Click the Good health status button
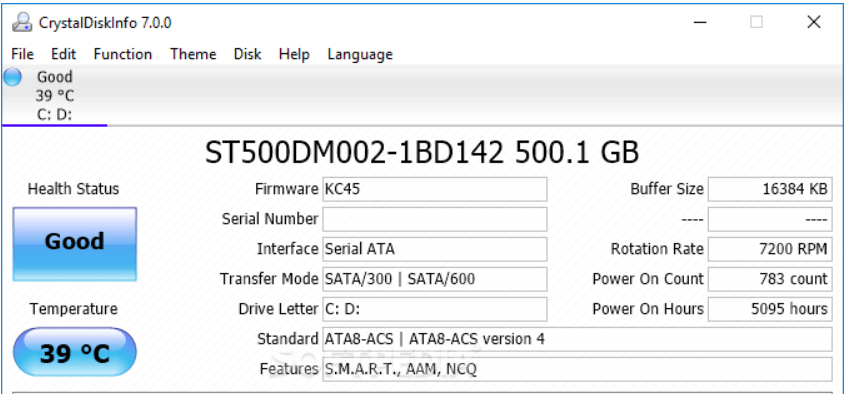This screenshot has height=394, width=846. [x=74, y=244]
